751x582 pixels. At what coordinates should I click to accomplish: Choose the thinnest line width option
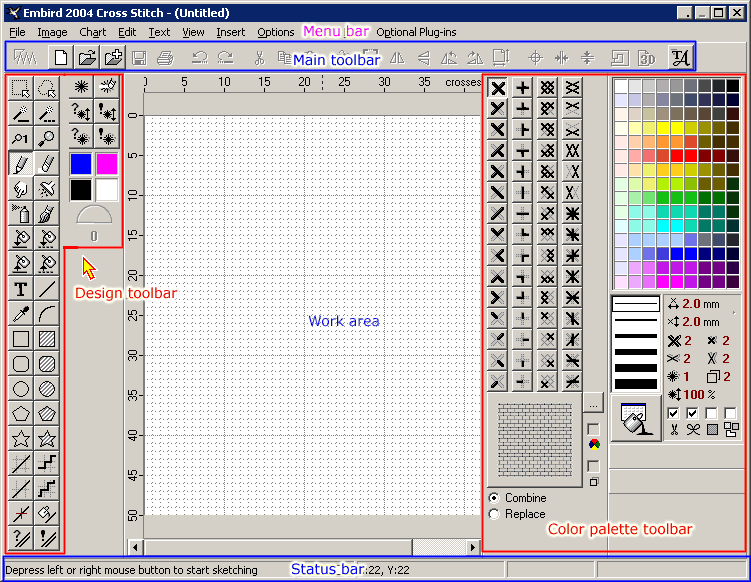pyautogui.click(x=636, y=304)
